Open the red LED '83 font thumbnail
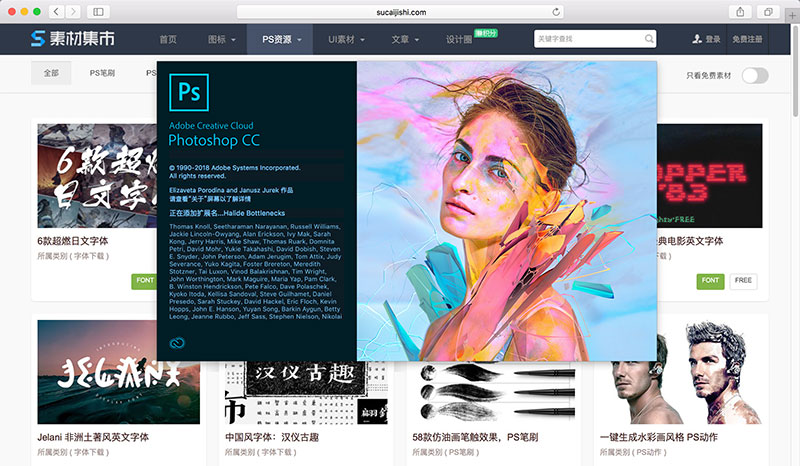 (710, 176)
